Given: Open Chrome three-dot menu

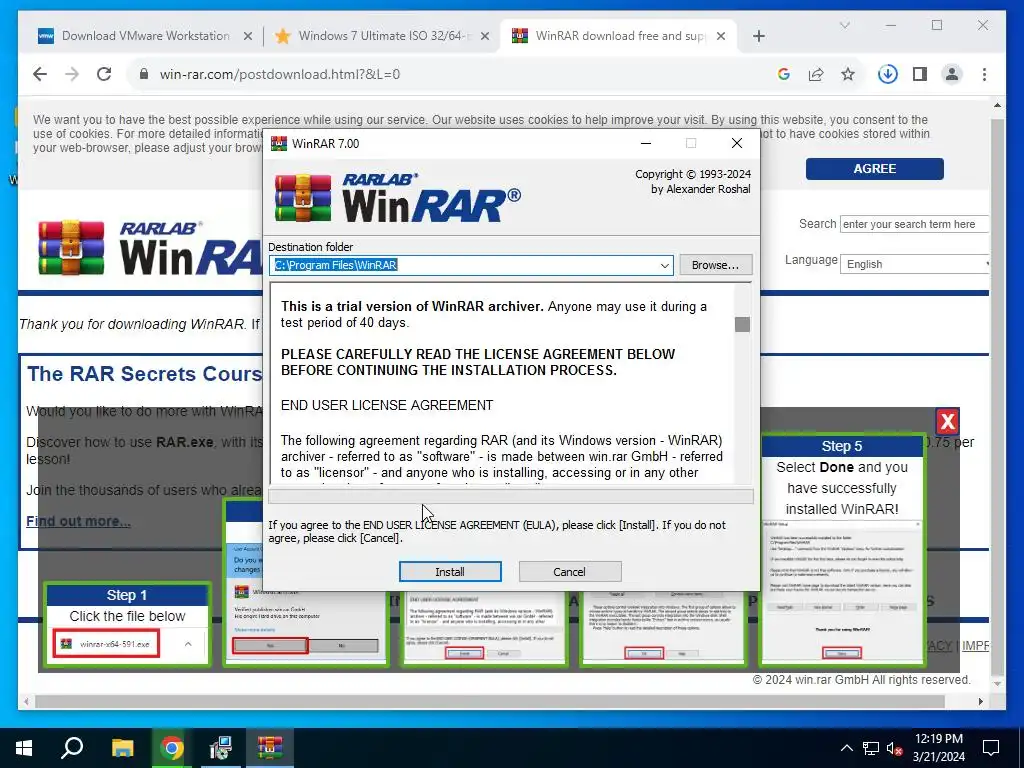Looking at the screenshot, I should coord(984,74).
